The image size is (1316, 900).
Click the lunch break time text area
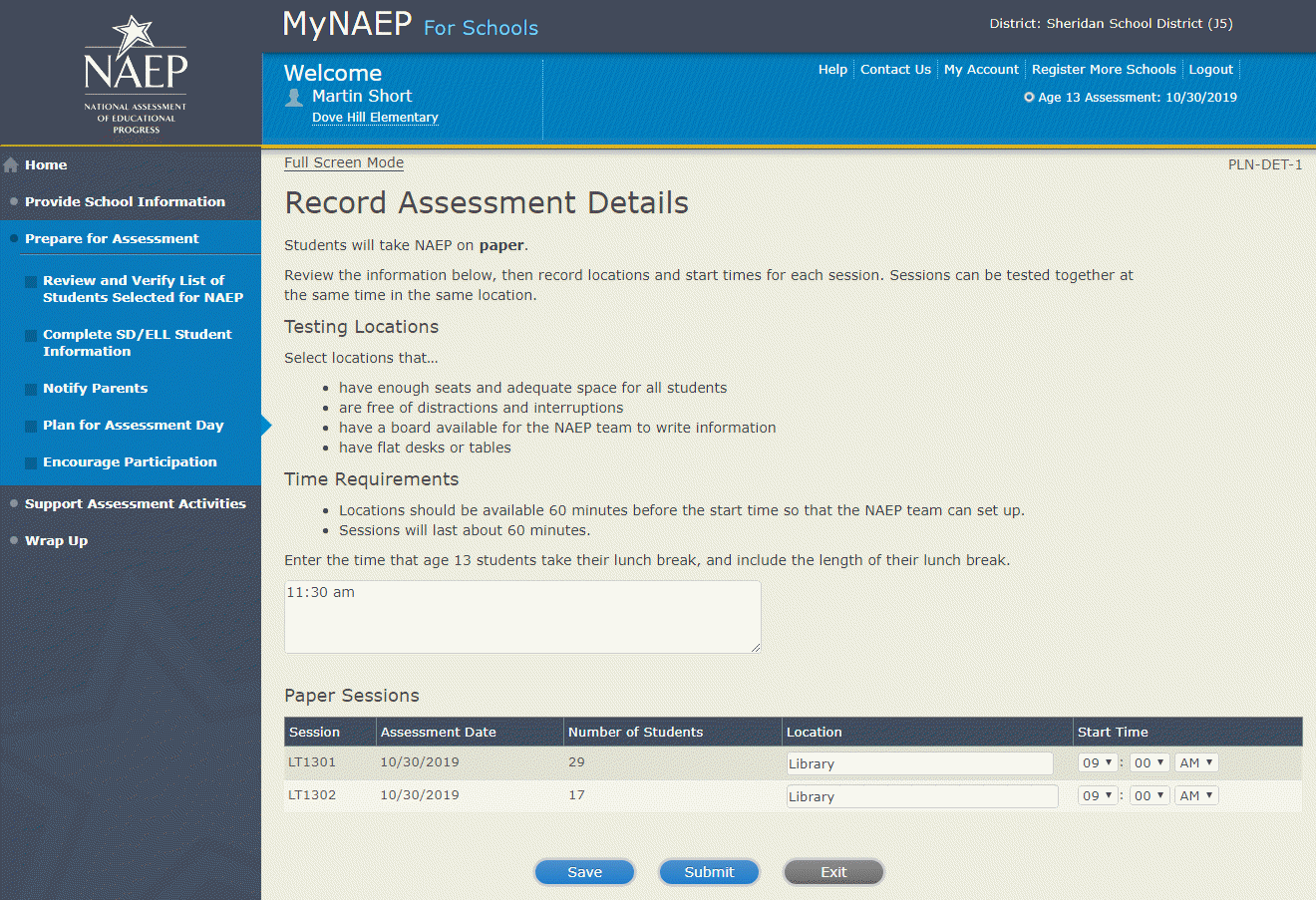[x=522, y=618]
